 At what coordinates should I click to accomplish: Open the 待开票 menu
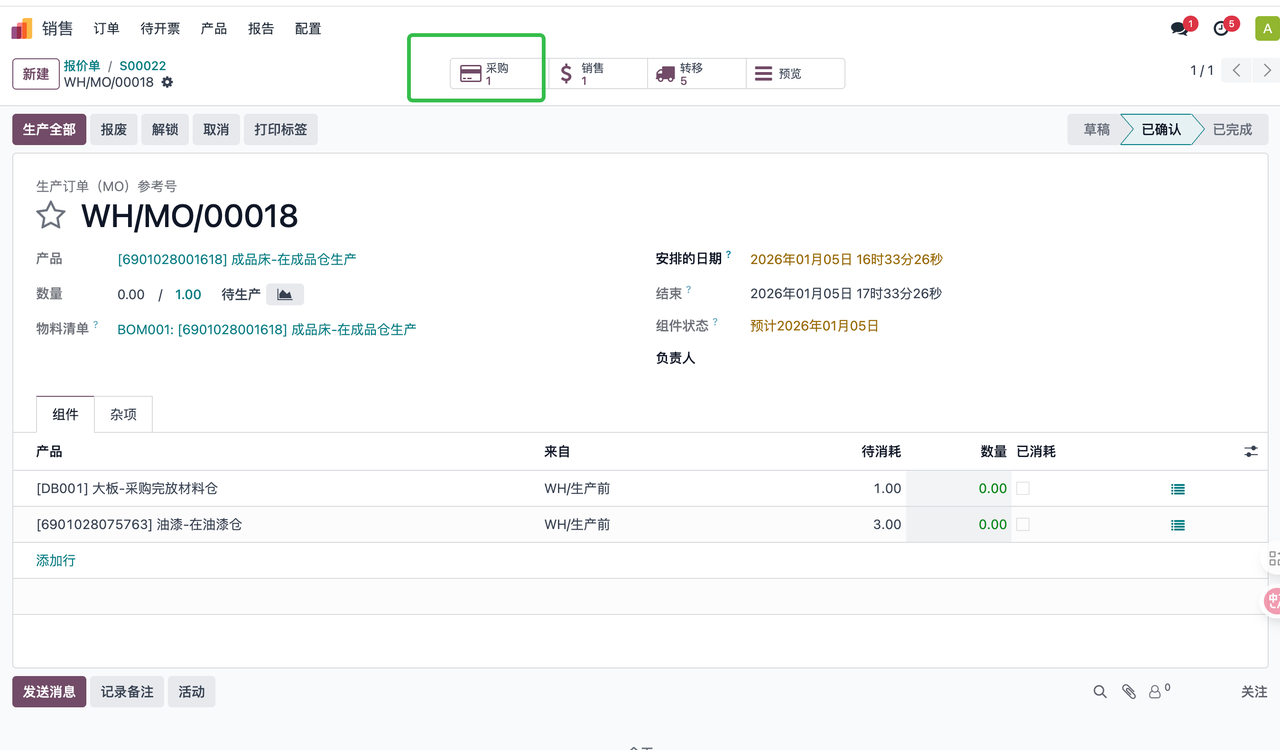160,29
